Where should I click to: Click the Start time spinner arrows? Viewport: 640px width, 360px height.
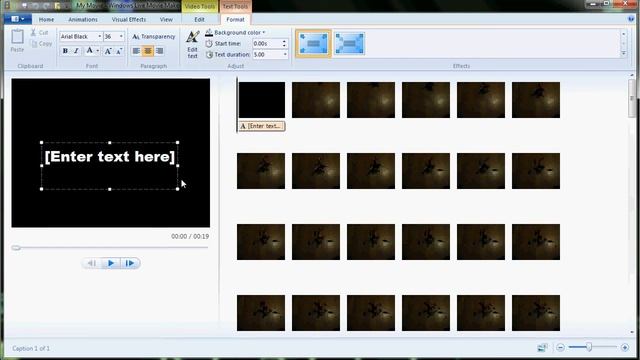tap(284, 43)
